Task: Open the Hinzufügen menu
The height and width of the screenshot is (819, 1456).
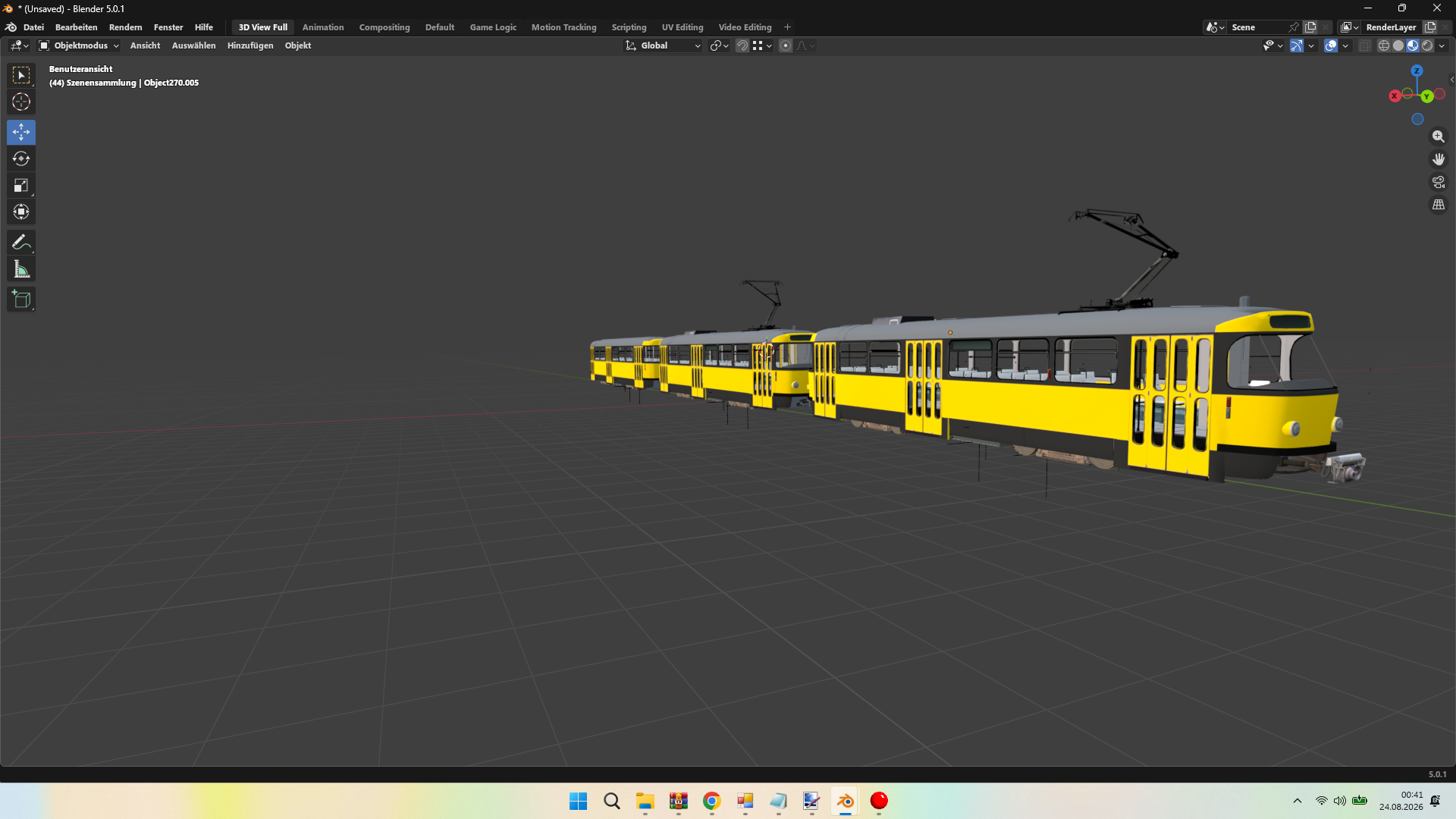Action: (250, 45)
